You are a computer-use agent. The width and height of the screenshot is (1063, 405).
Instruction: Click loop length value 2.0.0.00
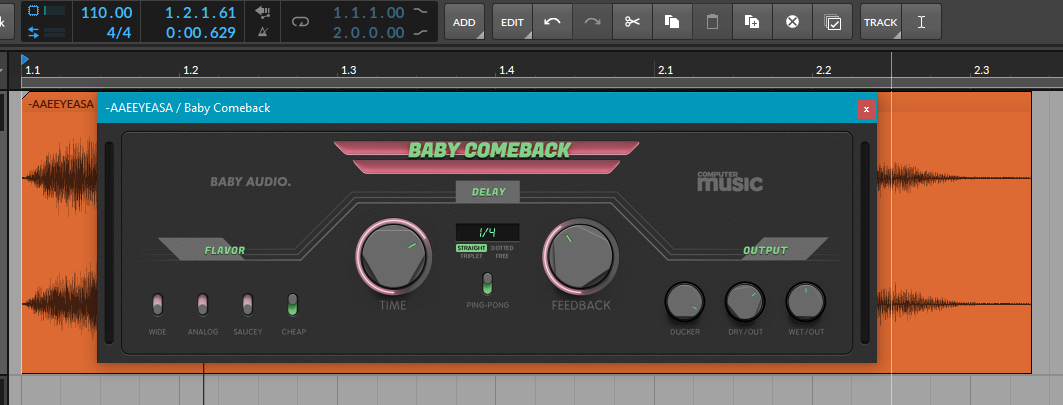coord(369,32)
